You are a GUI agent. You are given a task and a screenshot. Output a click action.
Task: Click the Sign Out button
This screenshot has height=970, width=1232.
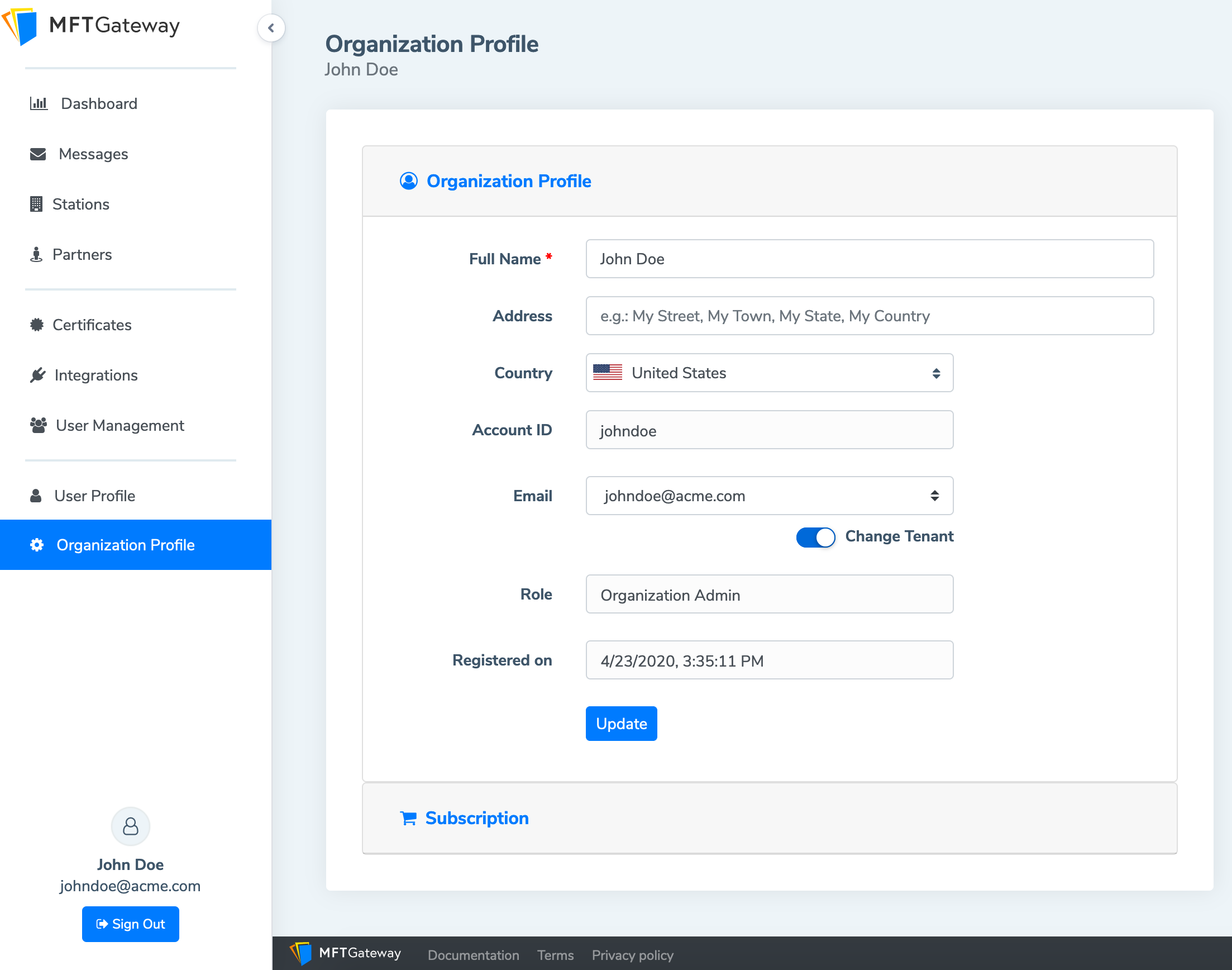pos(131,924)
